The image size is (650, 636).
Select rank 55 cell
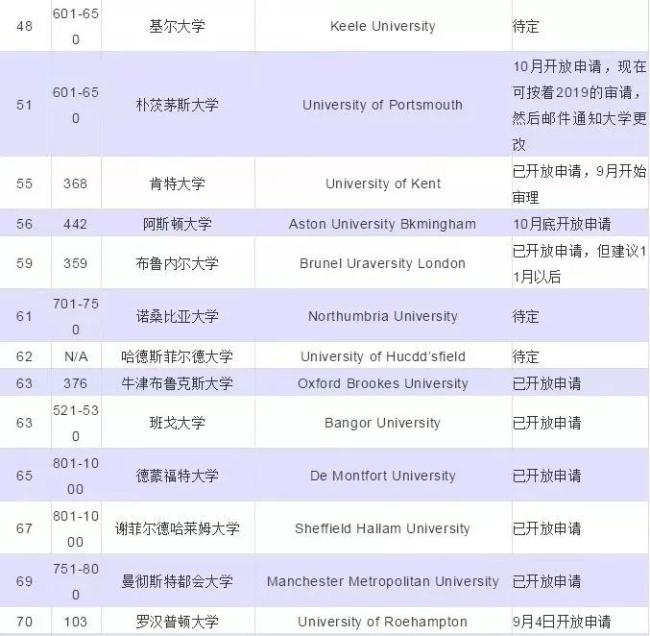(x=24, y=183)
